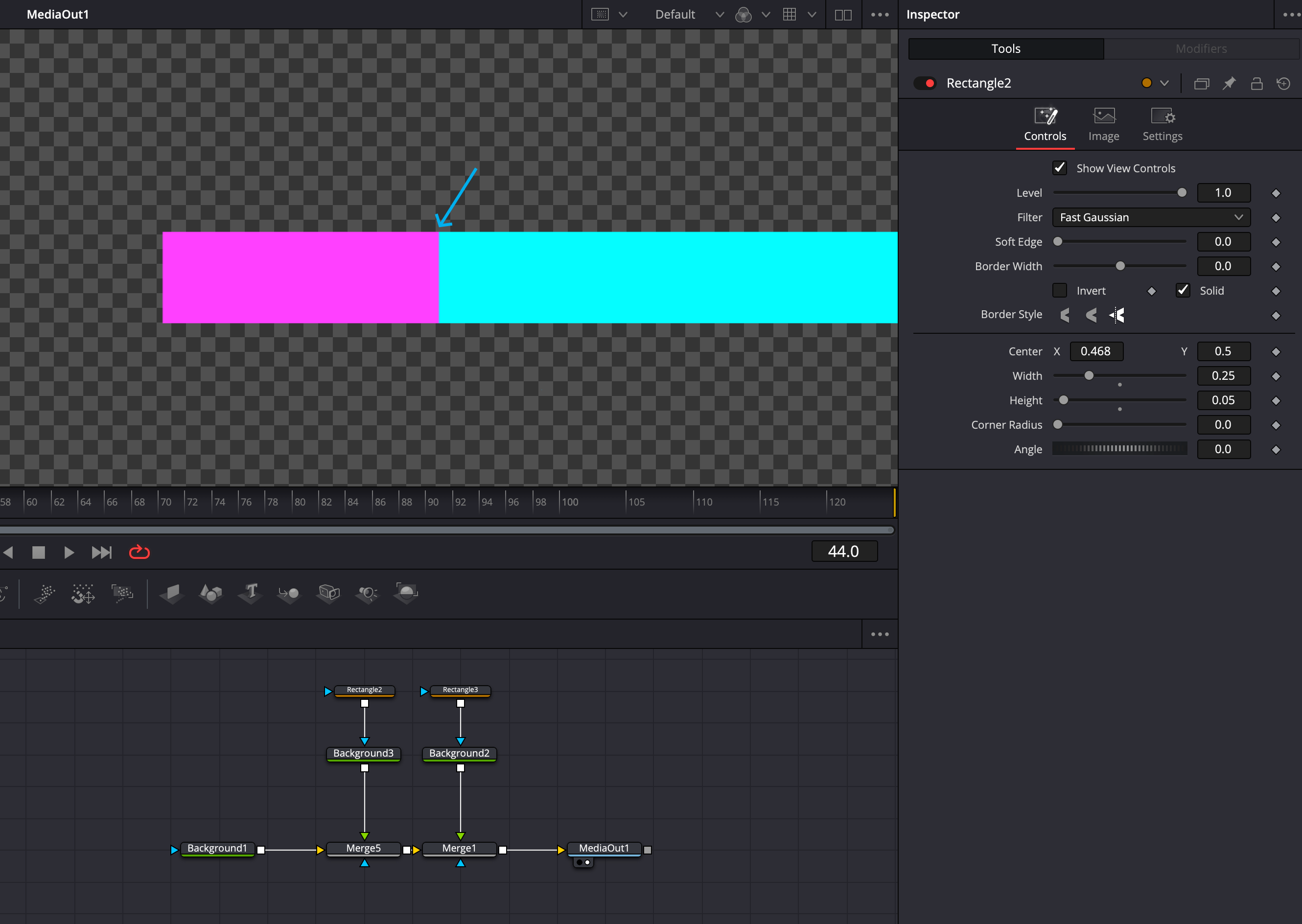Select the first Border Style icon
Screen dimensions: 1302x924
(x=1065, y=315)
